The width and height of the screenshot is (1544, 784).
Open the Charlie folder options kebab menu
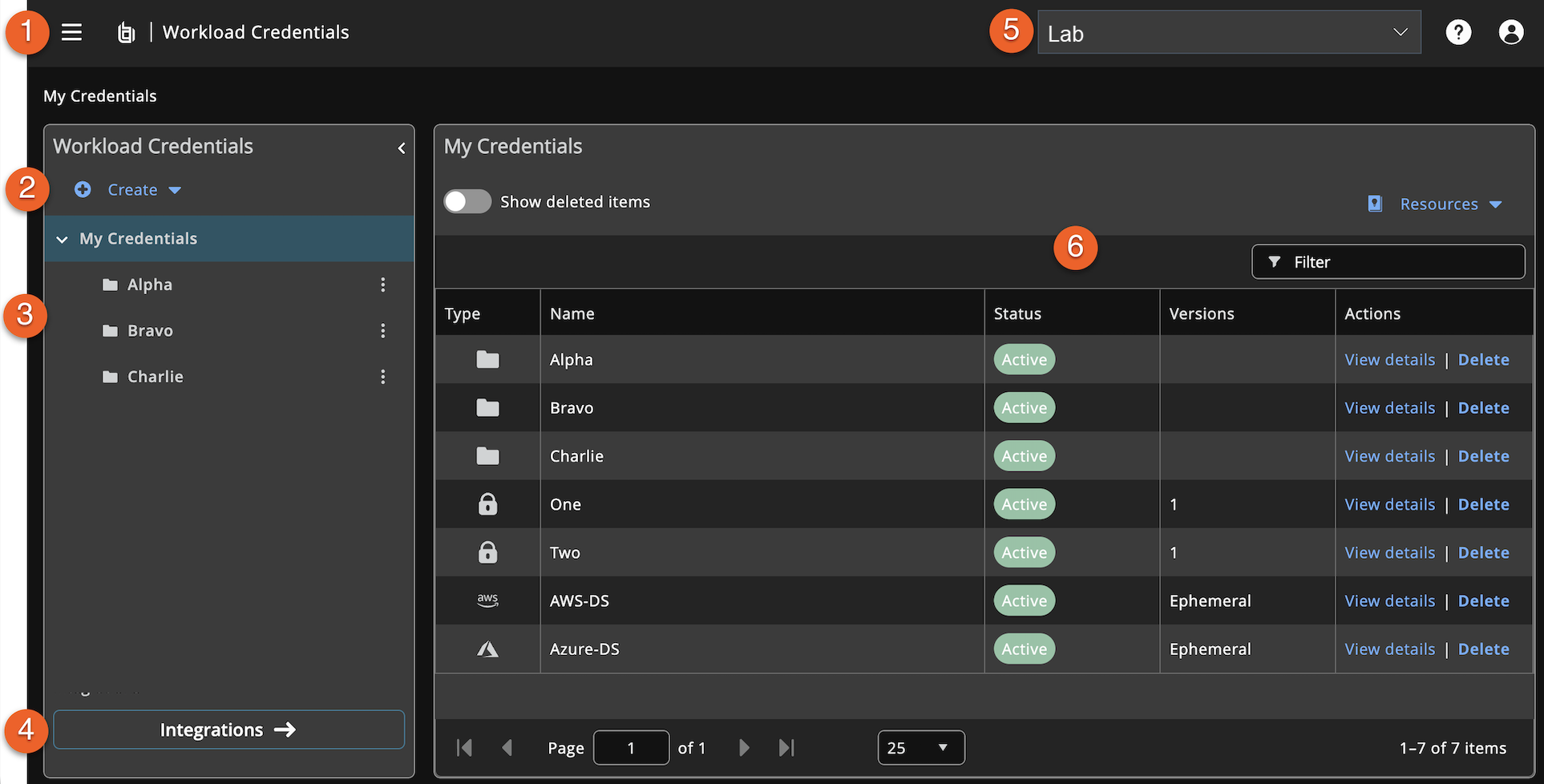point(383,377)
